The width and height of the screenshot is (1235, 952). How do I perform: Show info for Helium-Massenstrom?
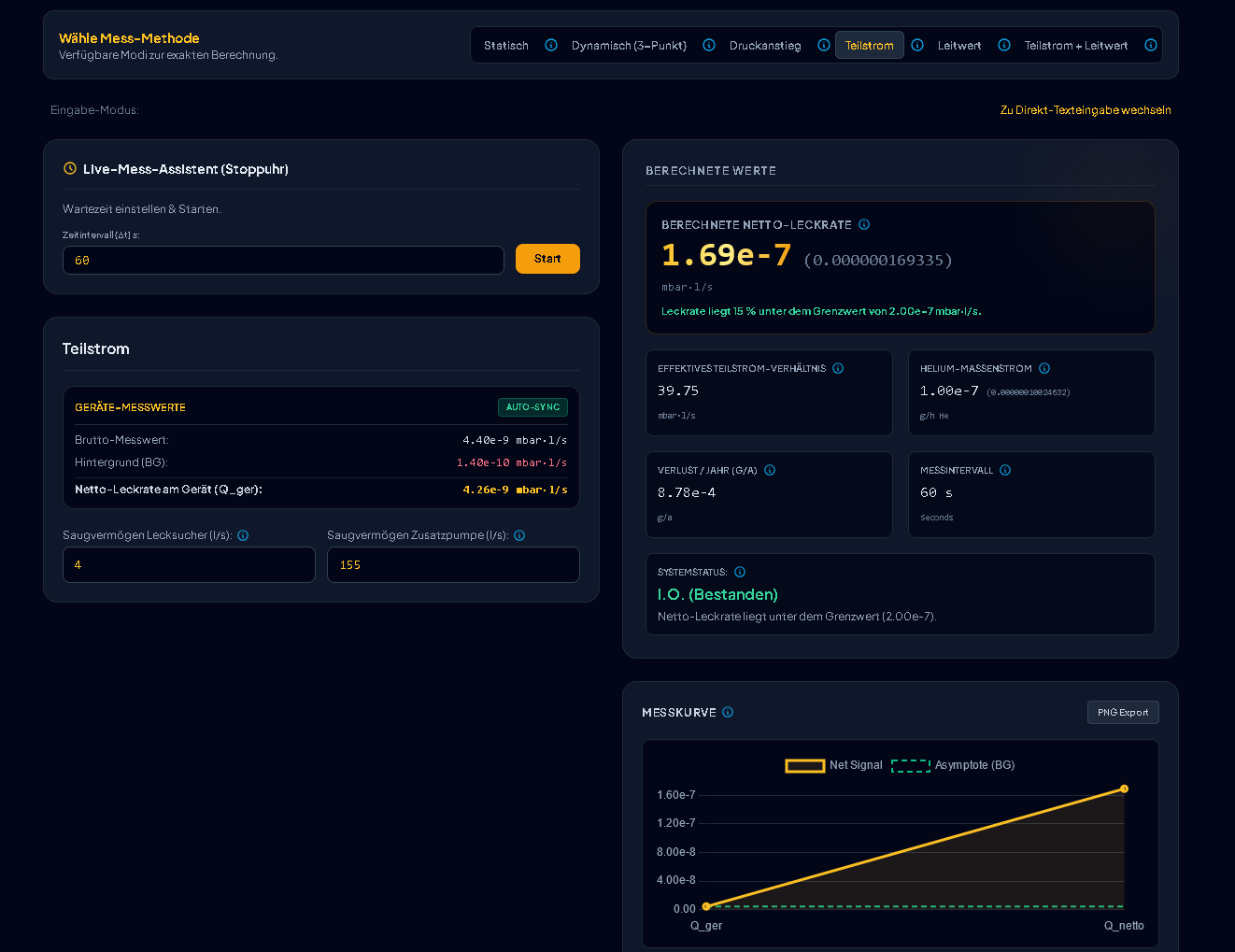point(1044,368)
